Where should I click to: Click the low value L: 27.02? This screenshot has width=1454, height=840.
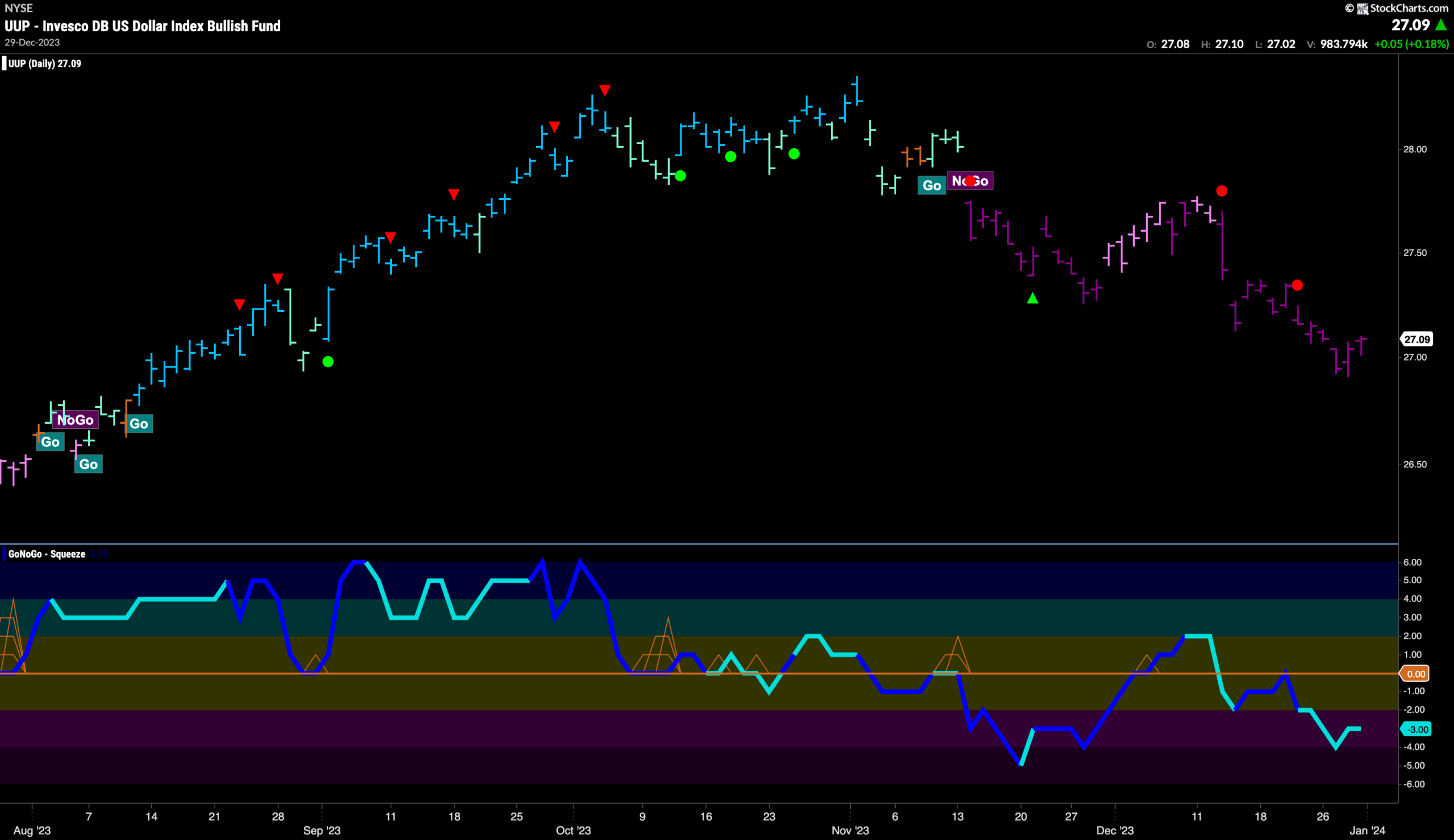[1275, 44]
